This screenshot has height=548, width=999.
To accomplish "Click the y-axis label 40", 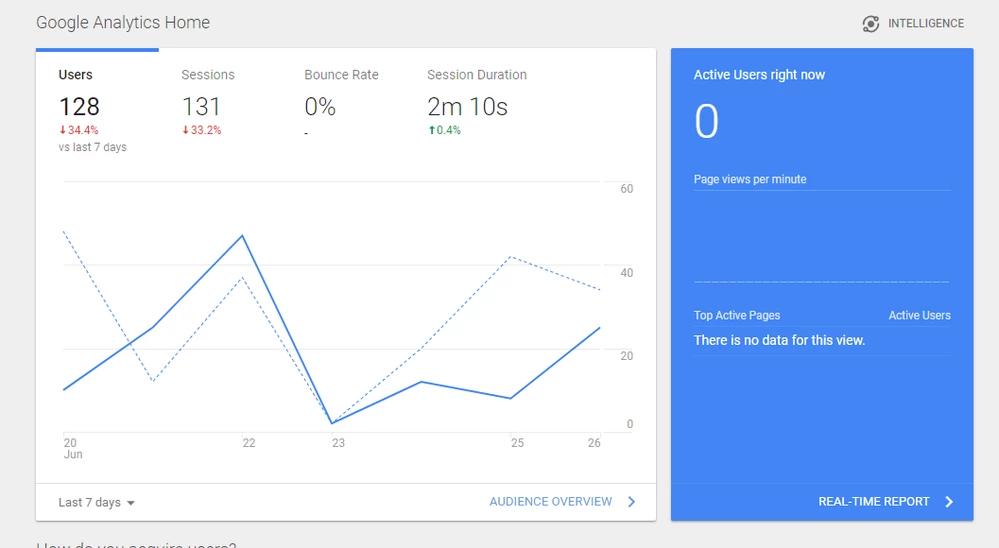I will point(626,273).
